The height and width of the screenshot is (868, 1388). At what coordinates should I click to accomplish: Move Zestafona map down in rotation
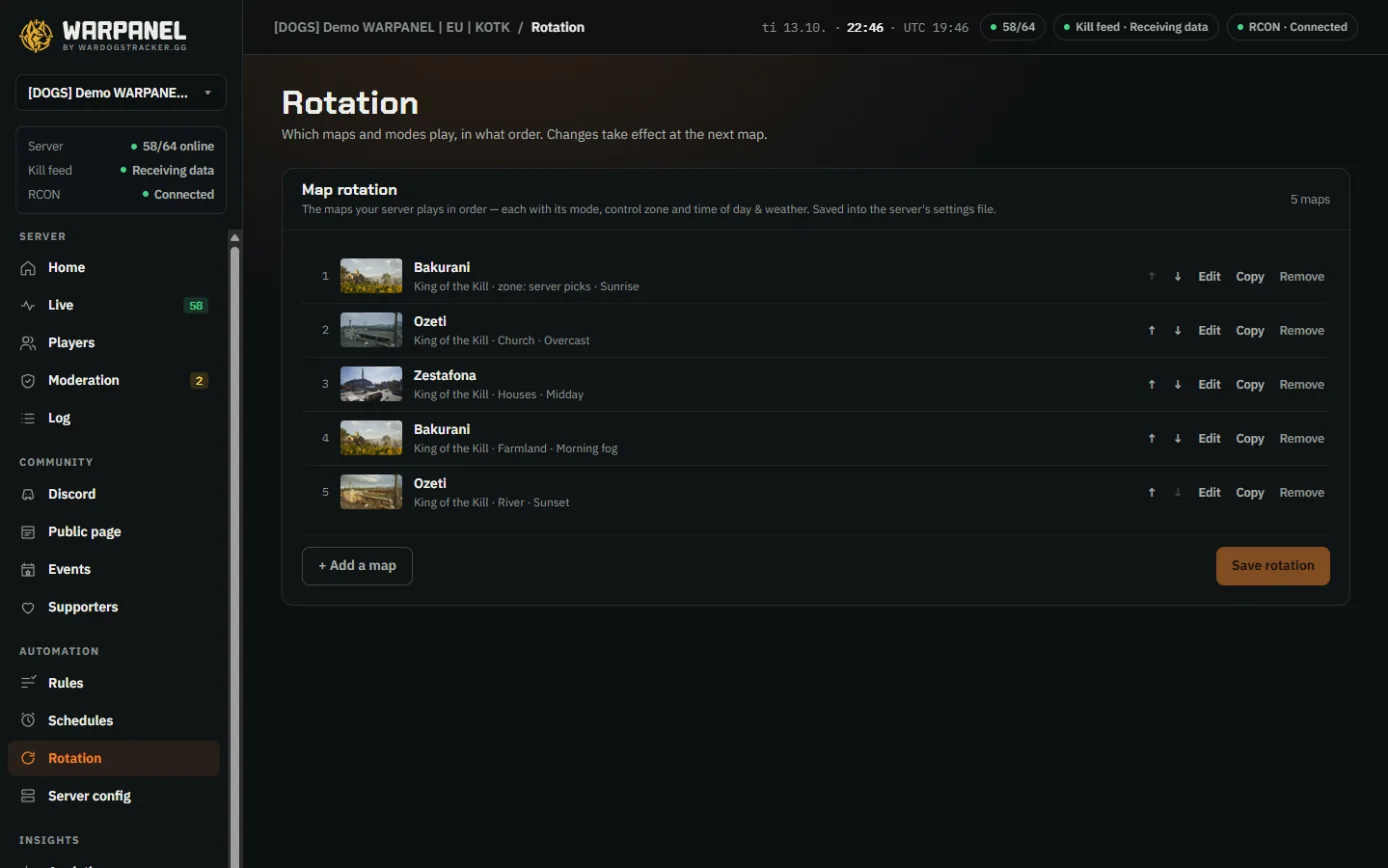[x=1178, y=385]
